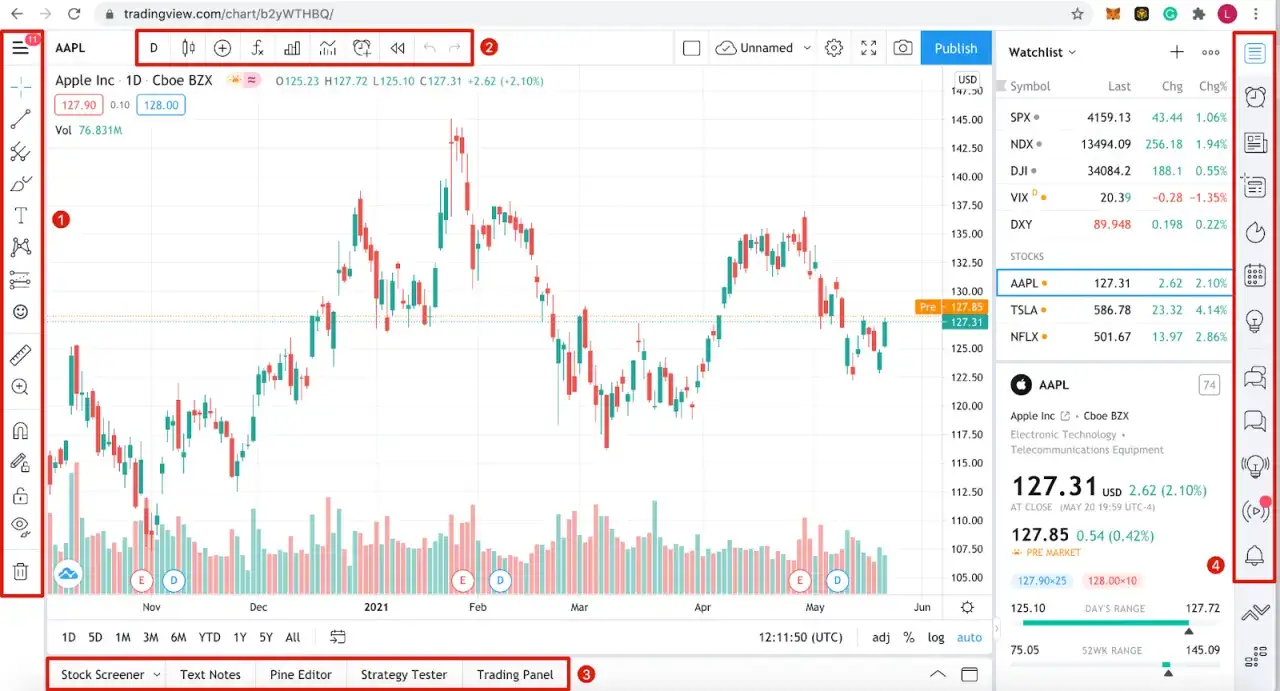The width and height of the screenshot is (1280, 691).
Task: Open the D interval dropdown
Action: pos(153,47)
